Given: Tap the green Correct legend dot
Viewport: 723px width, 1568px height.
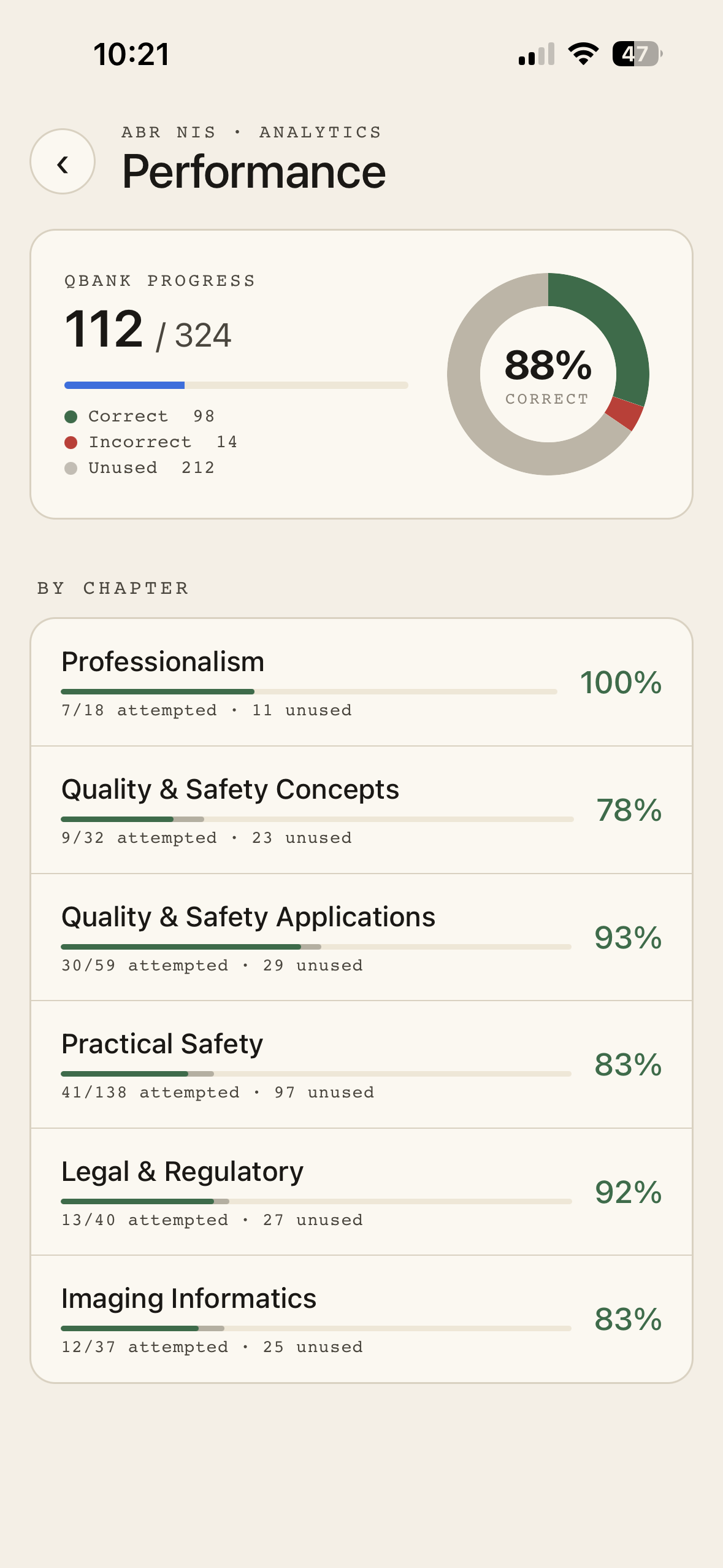Looking at the screenshot, I should click(71, 417).
